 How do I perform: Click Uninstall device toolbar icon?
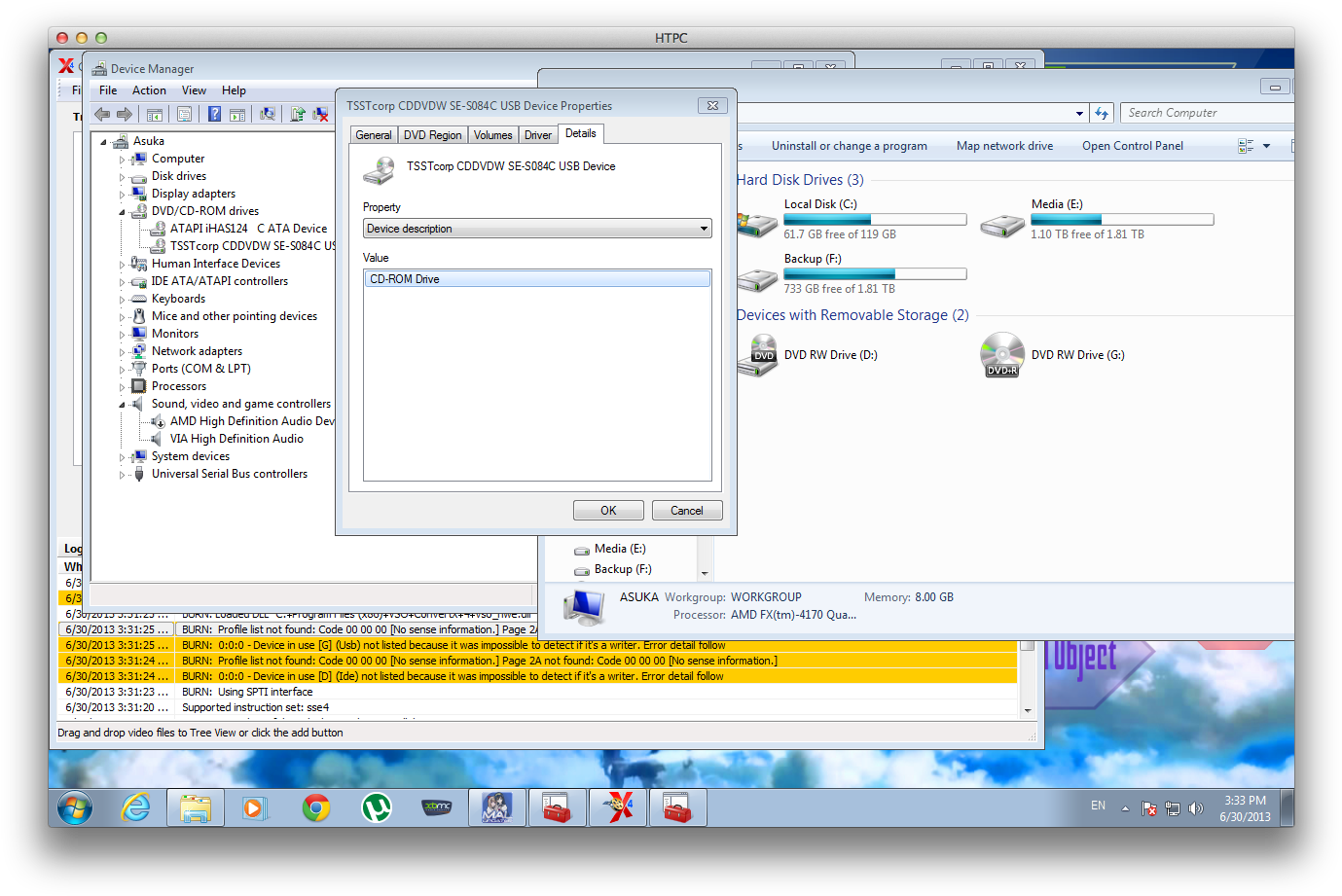pyautogui.click(x=320, y=114)
